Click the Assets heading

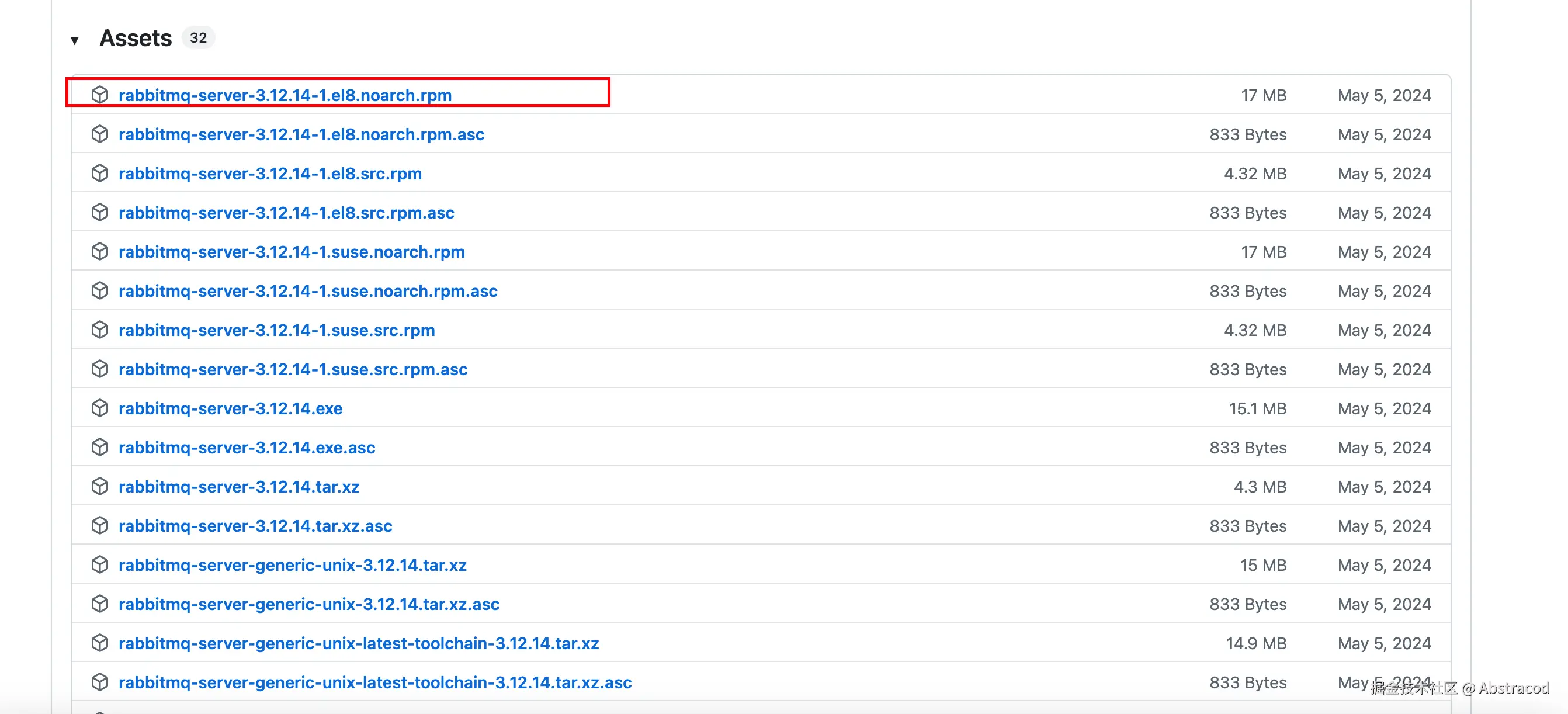136,39
